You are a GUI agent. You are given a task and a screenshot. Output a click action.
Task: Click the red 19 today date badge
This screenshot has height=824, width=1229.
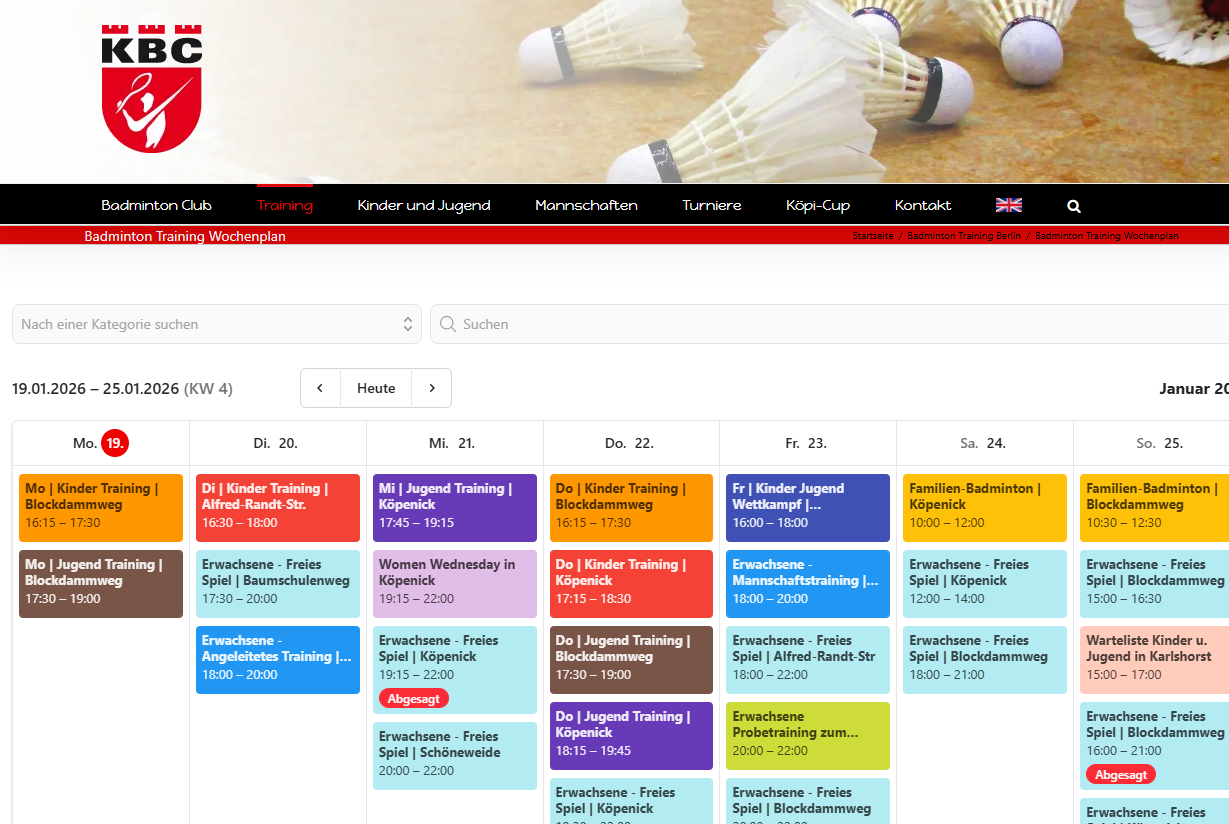tap(115, 442)
